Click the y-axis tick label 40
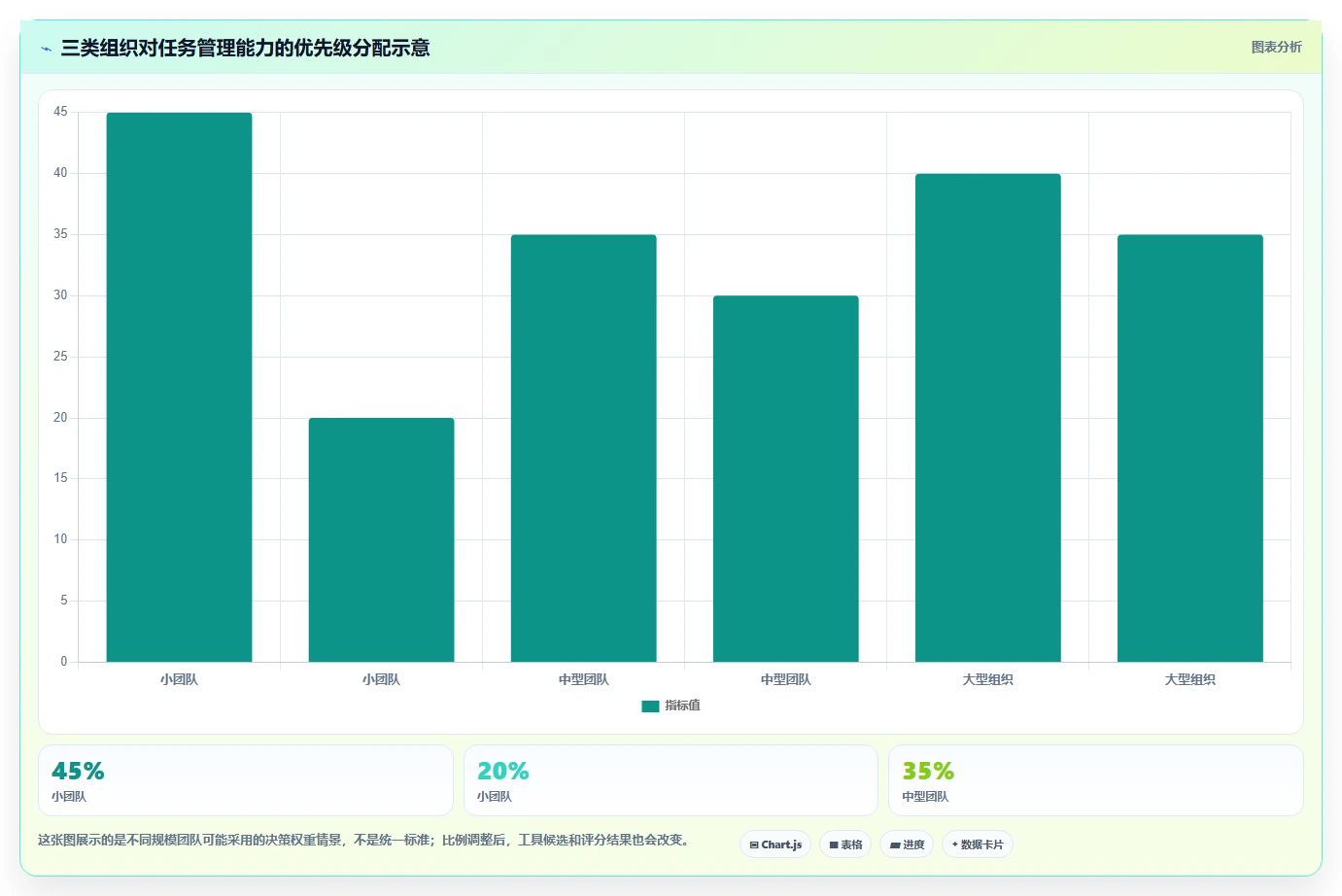Viewport: 1342px width, 896px height. pos(60,173)
